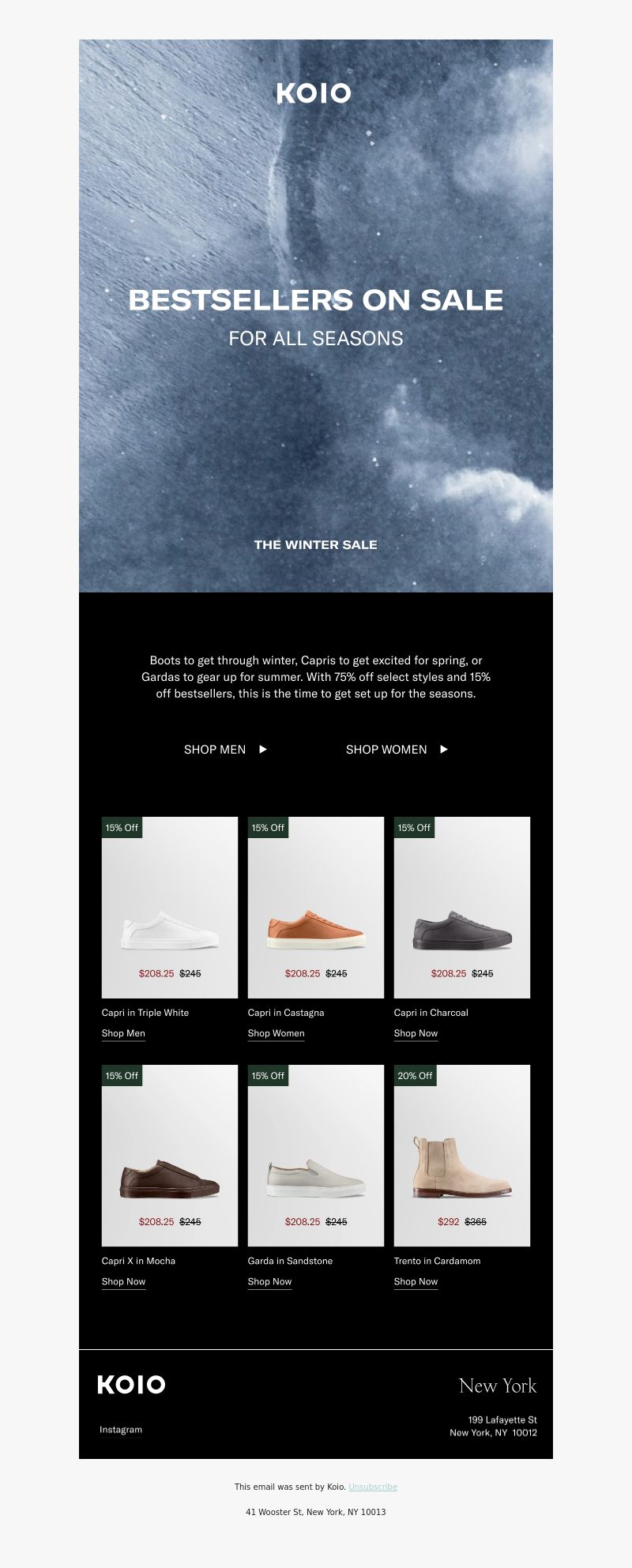Click the arrow icon beside SHOP MEN

coord(263,749)
